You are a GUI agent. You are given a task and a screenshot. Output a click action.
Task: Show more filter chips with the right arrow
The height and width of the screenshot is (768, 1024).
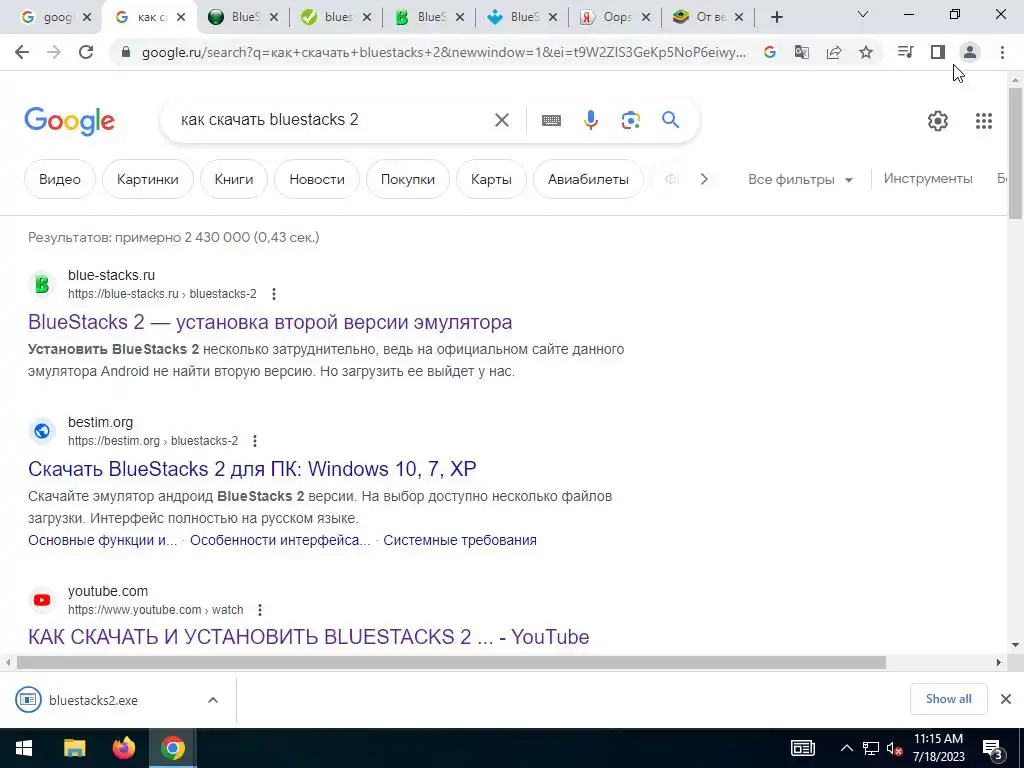tap(703, 179)
